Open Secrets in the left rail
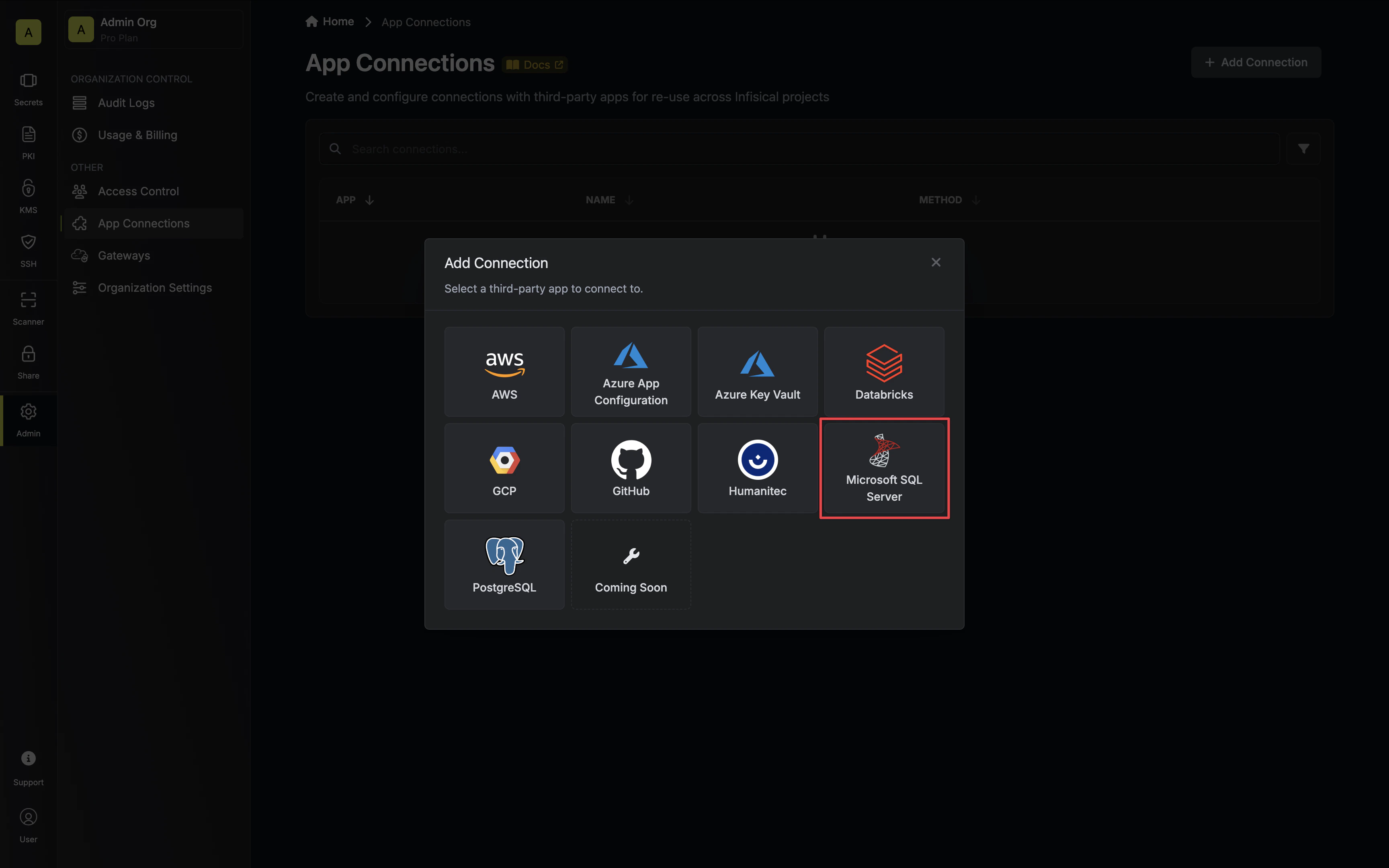1389x868 pixels. click(x=28, y=90)
